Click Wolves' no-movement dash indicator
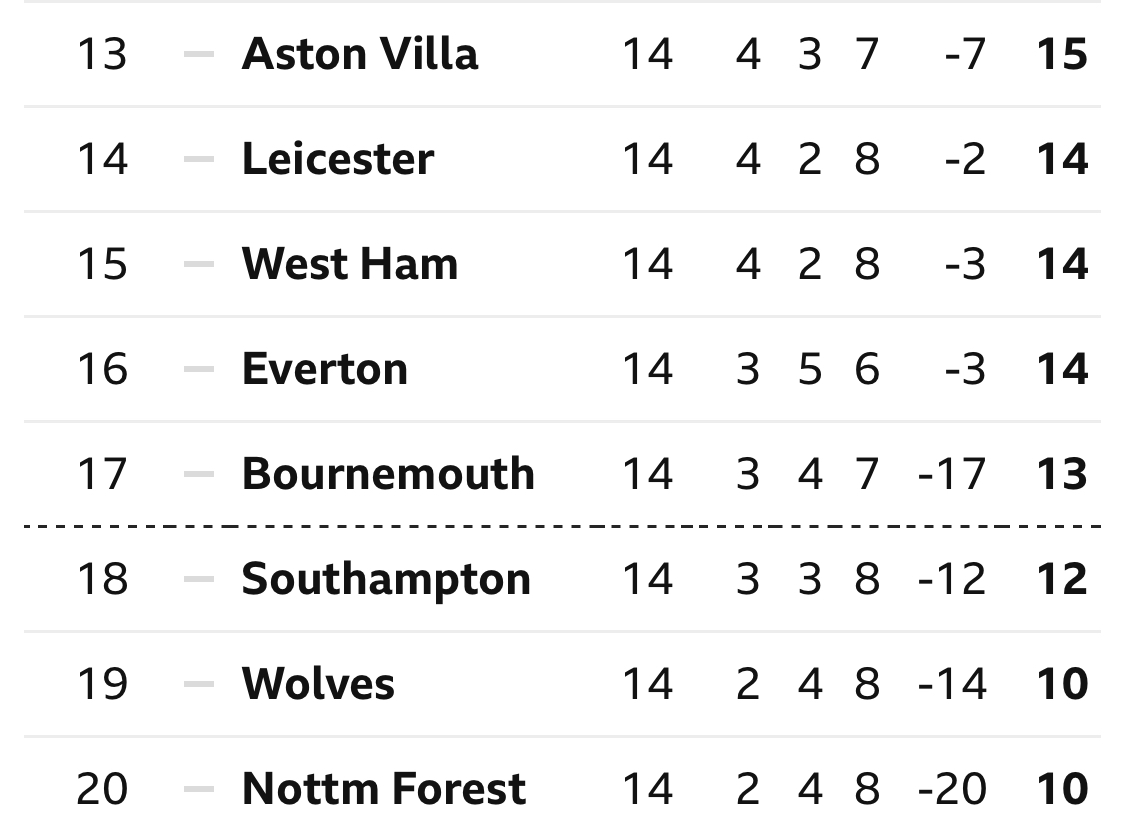The height and width of the screenshot is (818, 1125). tap(199, 684)
